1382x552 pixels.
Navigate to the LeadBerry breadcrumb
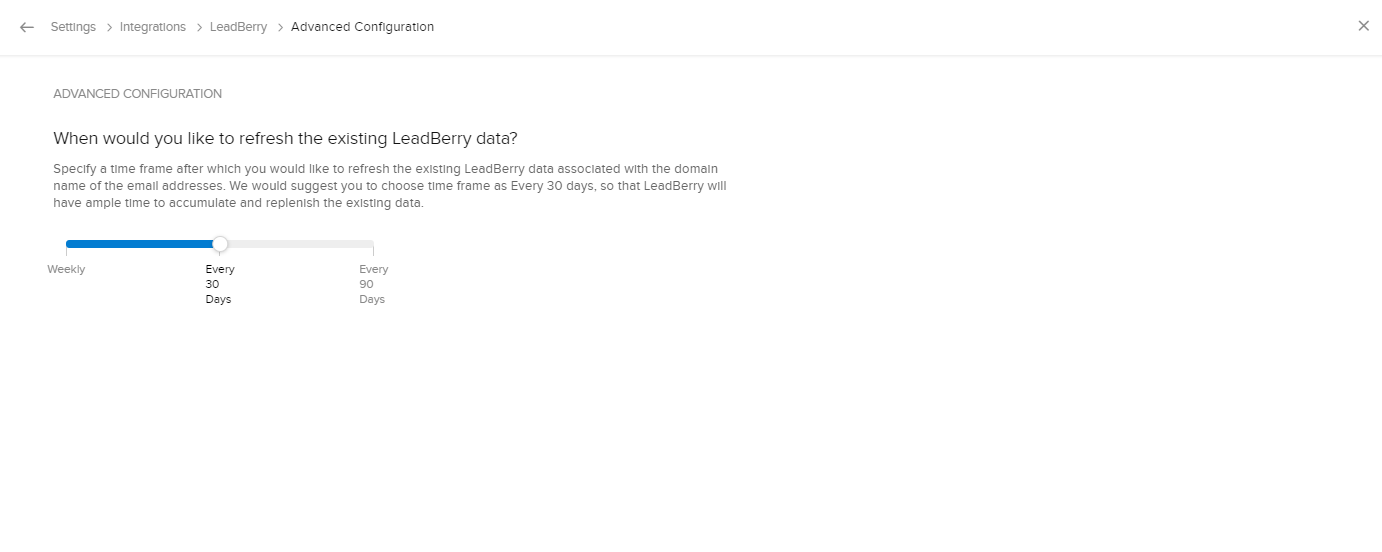[x=238, y=27]
